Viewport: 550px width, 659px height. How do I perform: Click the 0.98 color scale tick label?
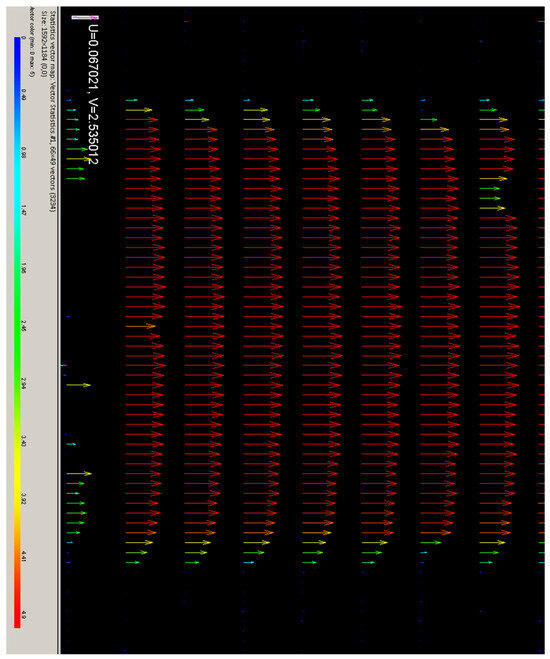pos(24,151)
